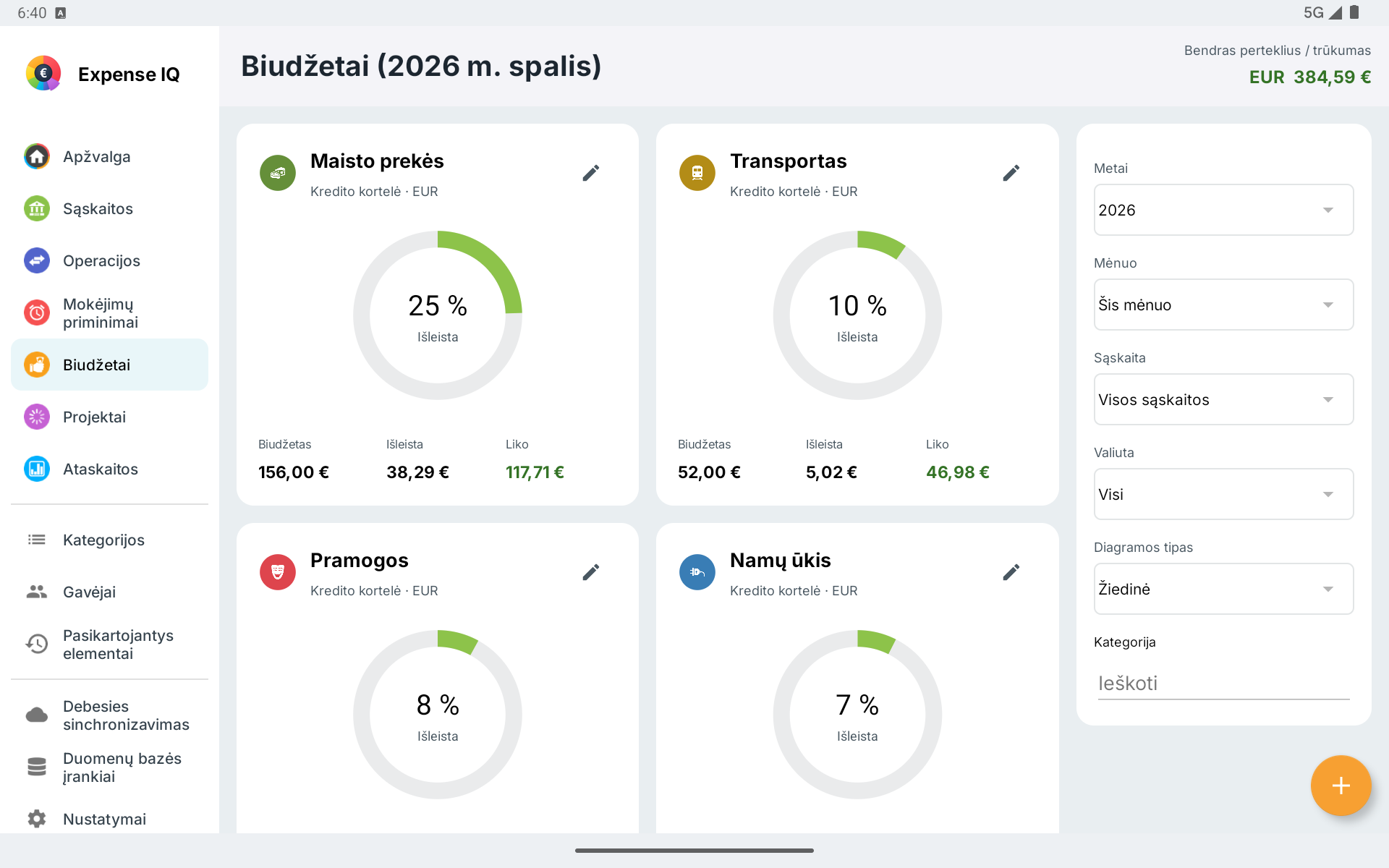This screenshot has height=868, width=1389.
Task: Click the 117,71 € remaining amount
Action: click(535, 472)
